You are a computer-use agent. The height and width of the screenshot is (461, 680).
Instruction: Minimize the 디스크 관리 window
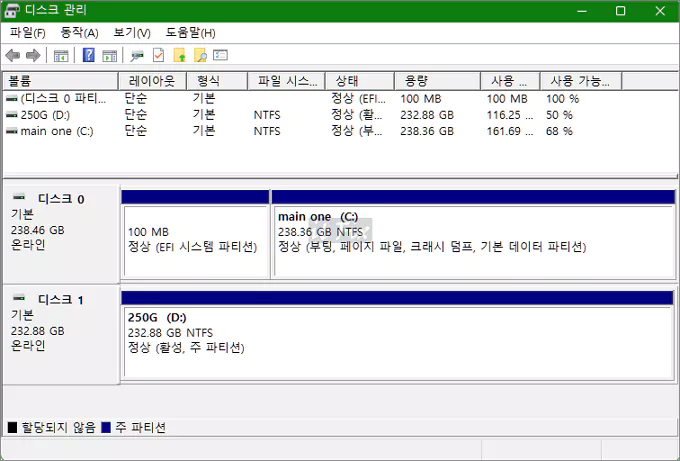click(x=582, y=11)
